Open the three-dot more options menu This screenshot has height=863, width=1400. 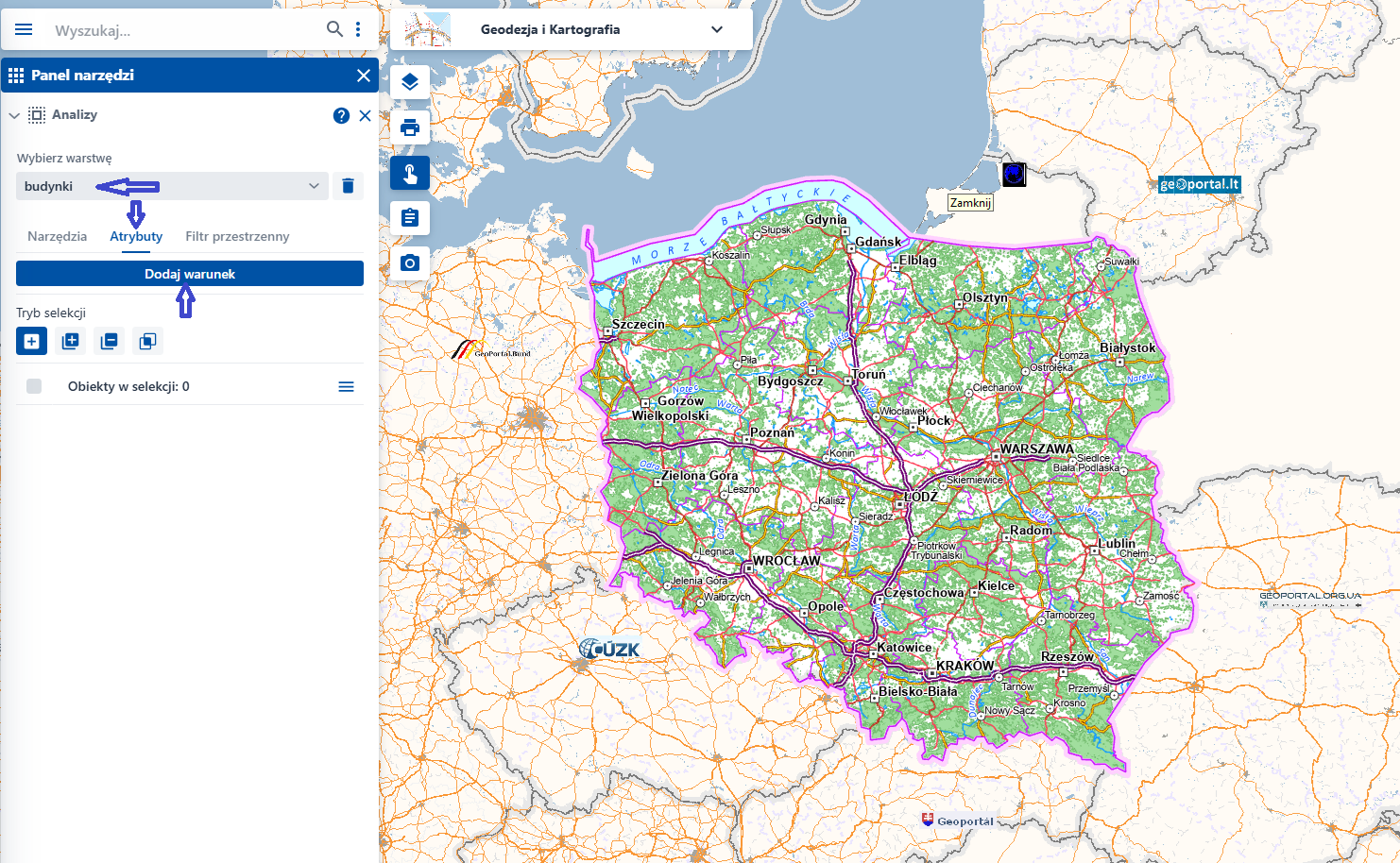click(358, 29)
